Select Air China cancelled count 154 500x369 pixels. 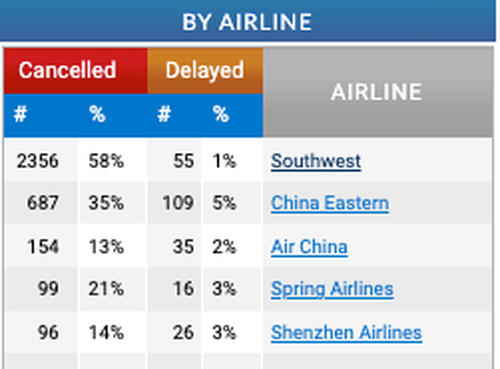[x=41, y=247]
